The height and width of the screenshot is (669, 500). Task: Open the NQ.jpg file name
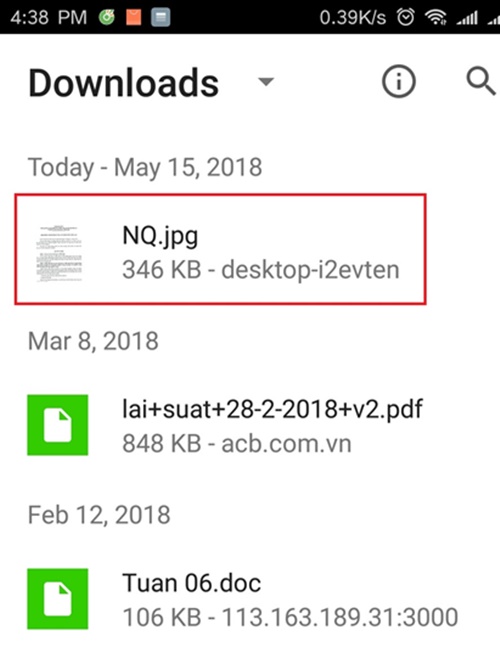[160, 236]
